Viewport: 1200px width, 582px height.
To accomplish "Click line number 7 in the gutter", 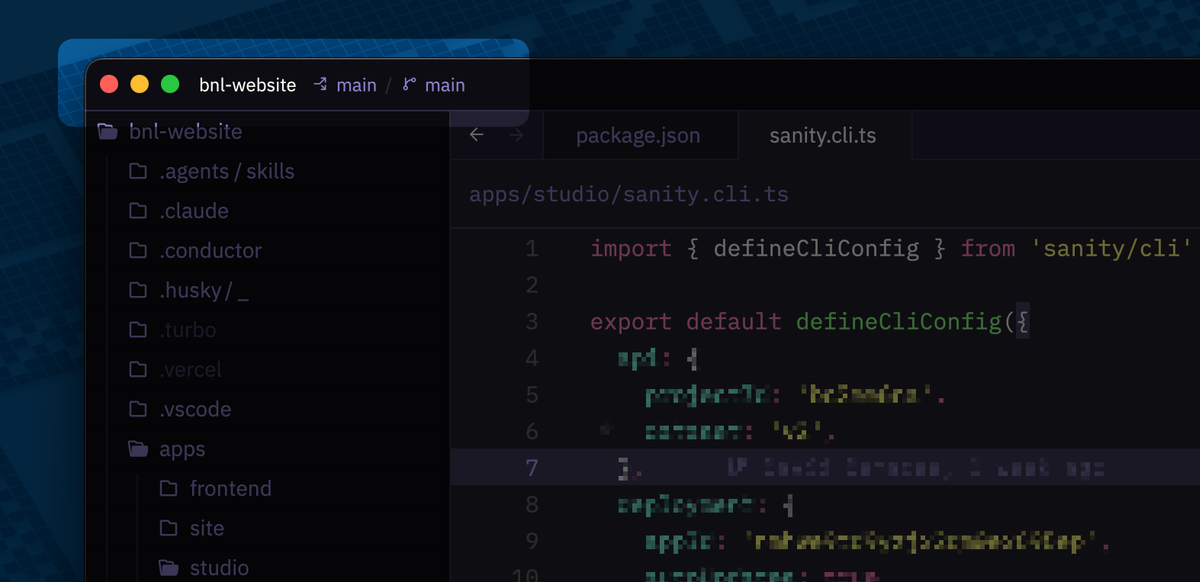I will pos(532,468).
